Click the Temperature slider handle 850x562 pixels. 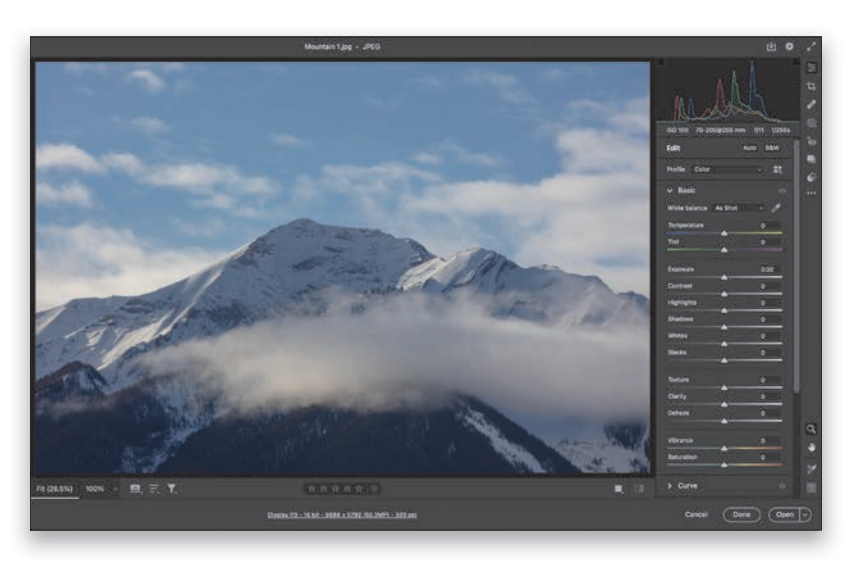tap(724, 233)
